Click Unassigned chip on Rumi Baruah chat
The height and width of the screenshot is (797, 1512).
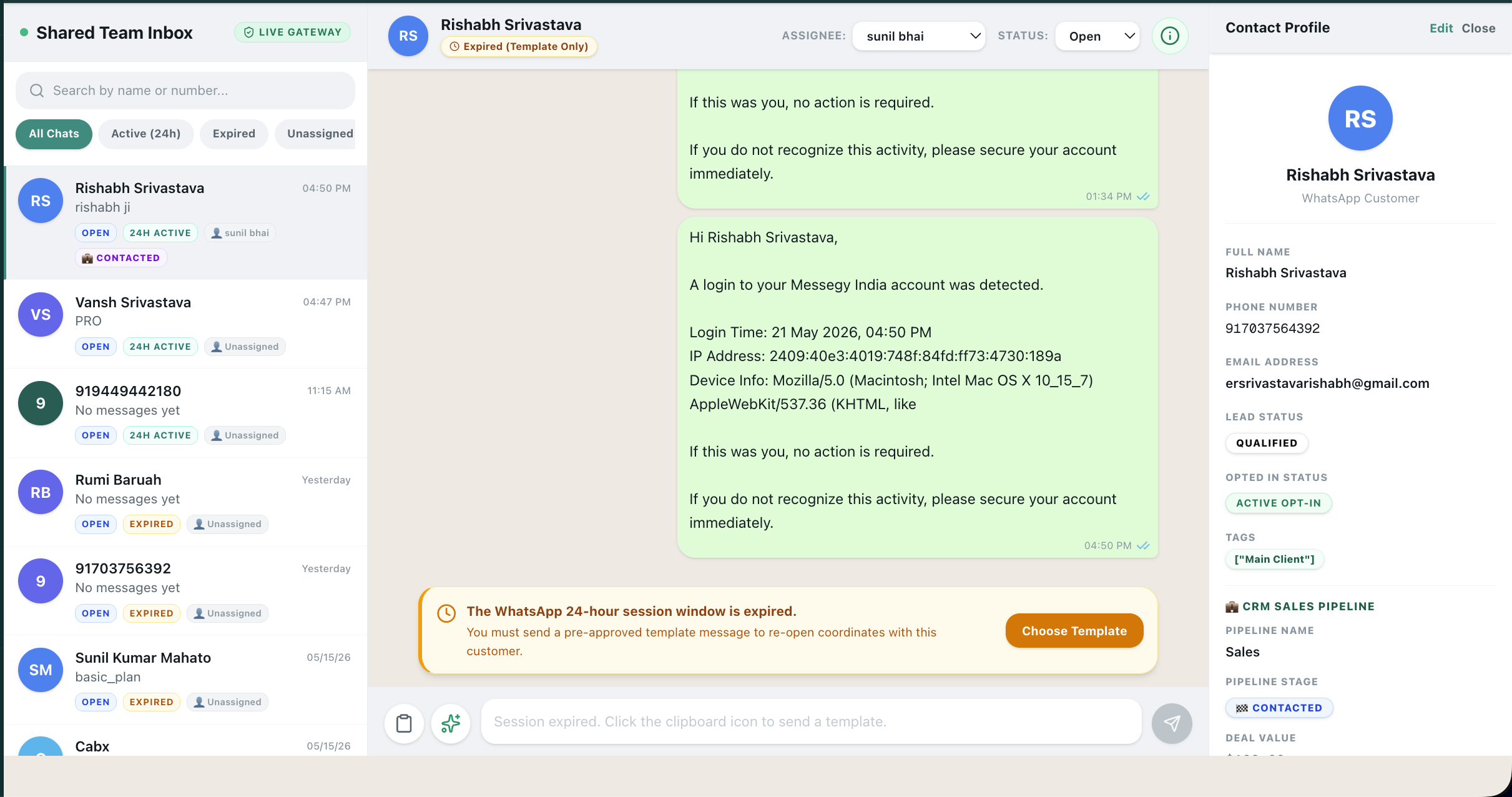tap(227, 524)
